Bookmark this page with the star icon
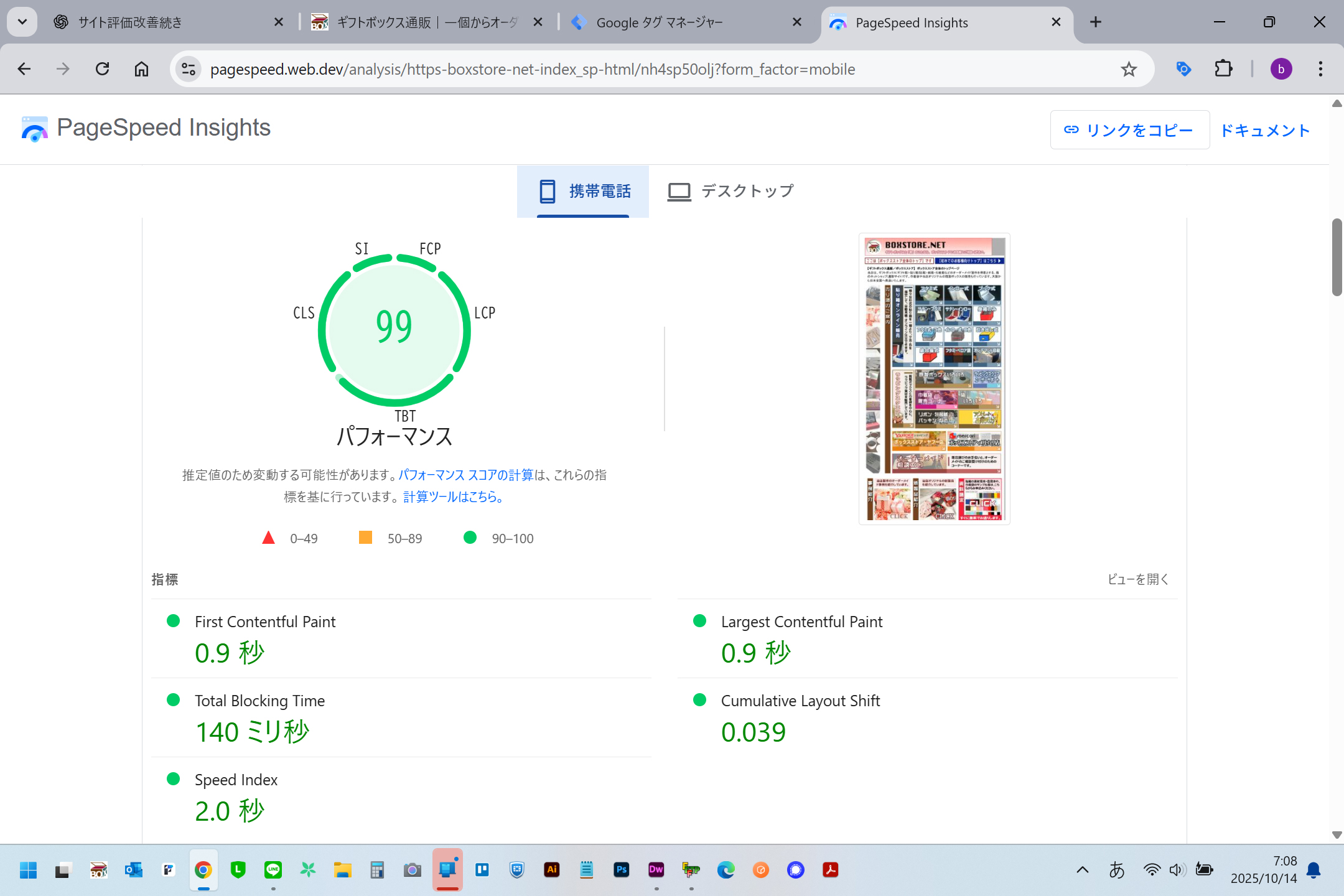Screen dimensions: 1344x896 tap(1129, 69)
